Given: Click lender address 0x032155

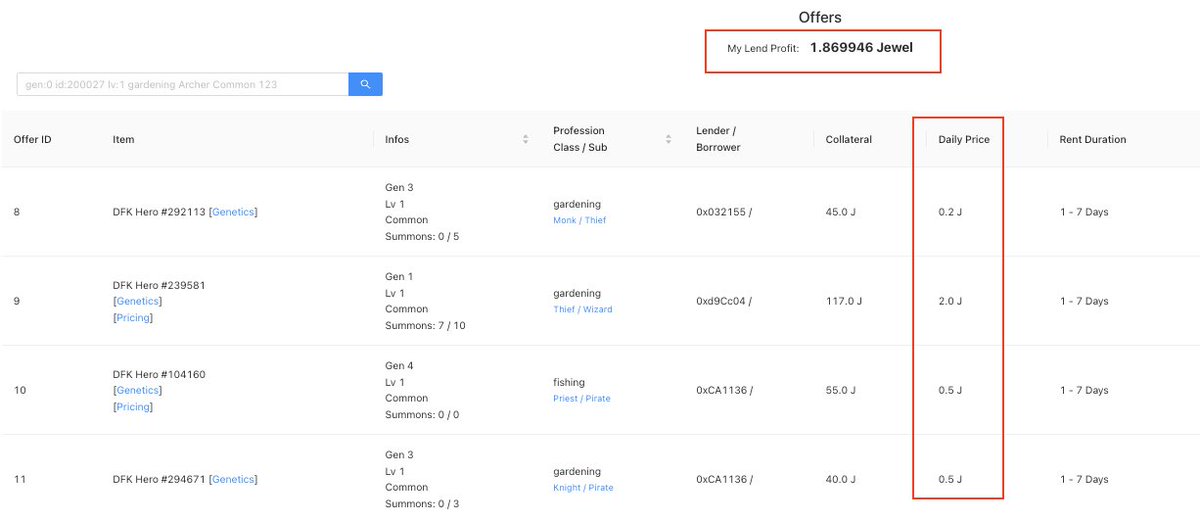Looking at the screenshot, I should (x=720, y=212).
